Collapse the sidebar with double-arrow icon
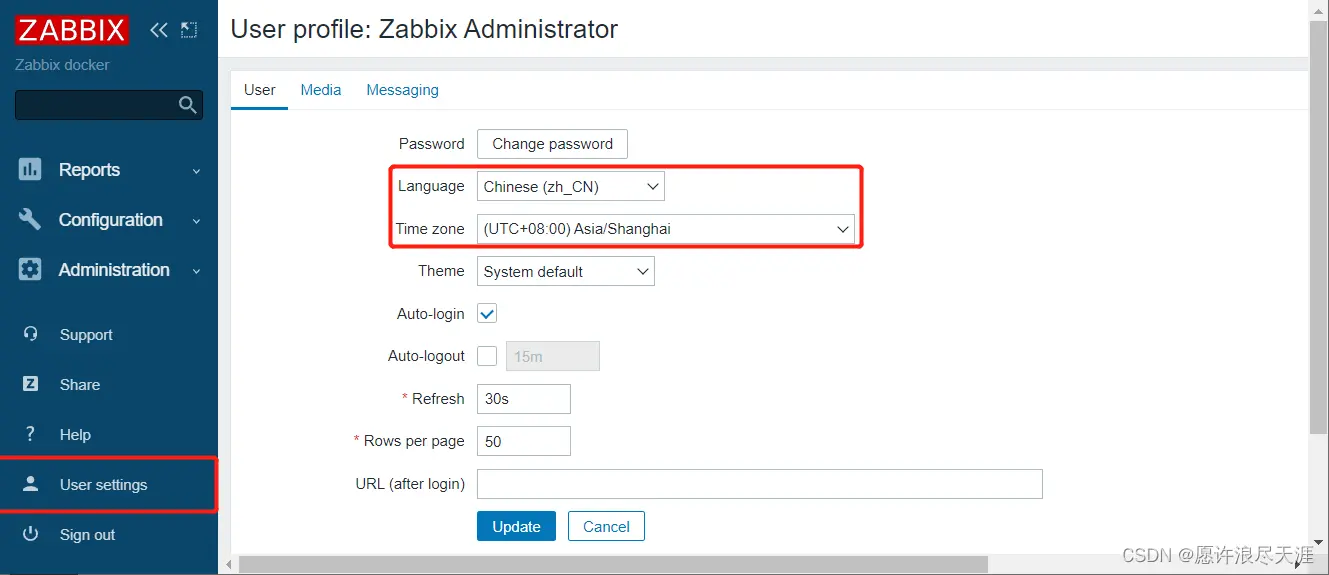 159,30
